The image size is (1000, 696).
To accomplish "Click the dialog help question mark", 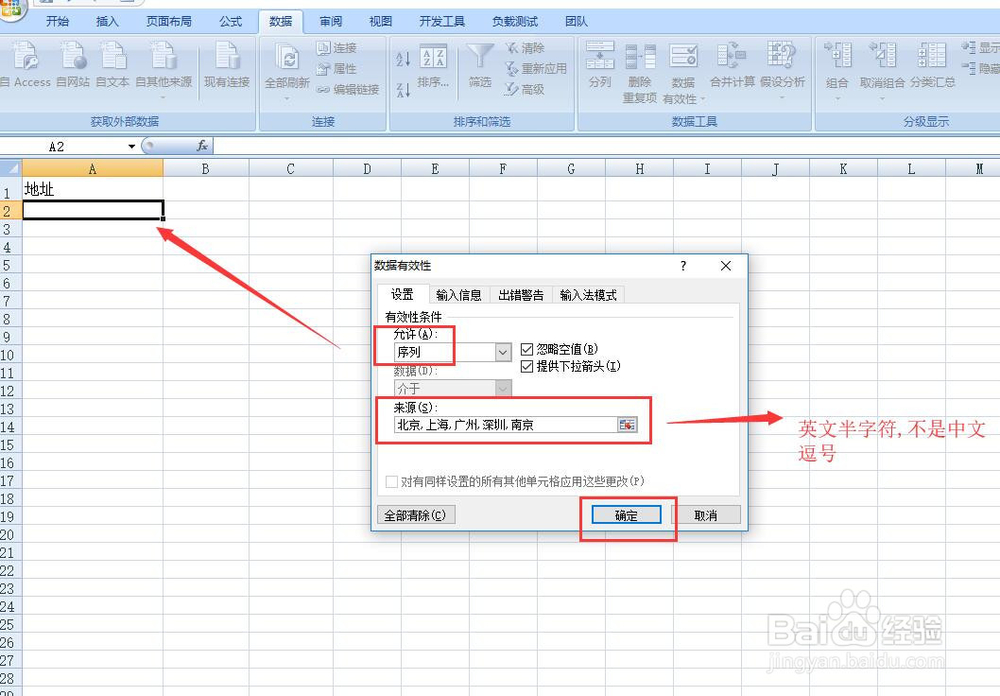I will tap(683, 266).
